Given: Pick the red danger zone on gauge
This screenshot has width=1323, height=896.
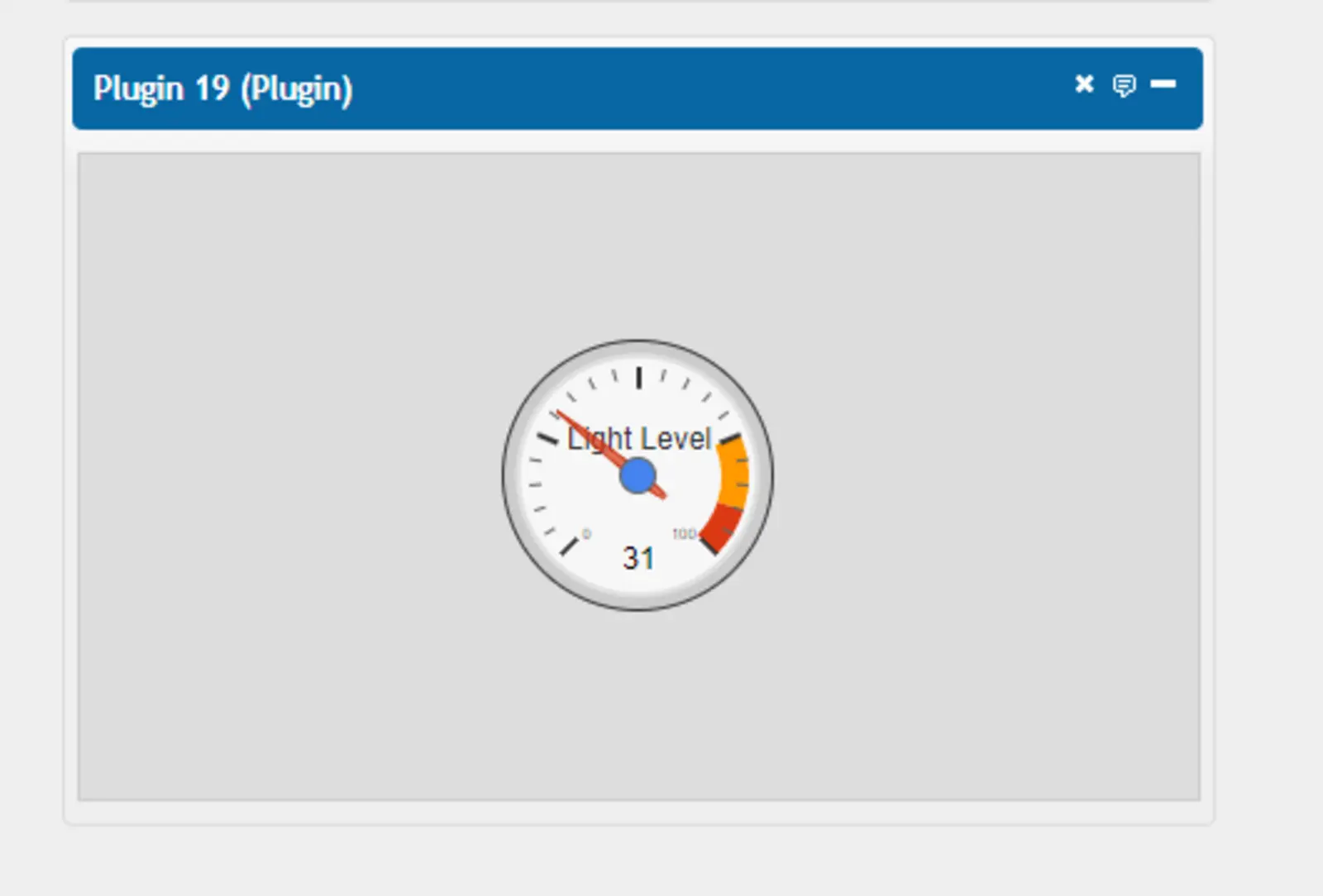Looking at the screenshot, I should [723, 527].
